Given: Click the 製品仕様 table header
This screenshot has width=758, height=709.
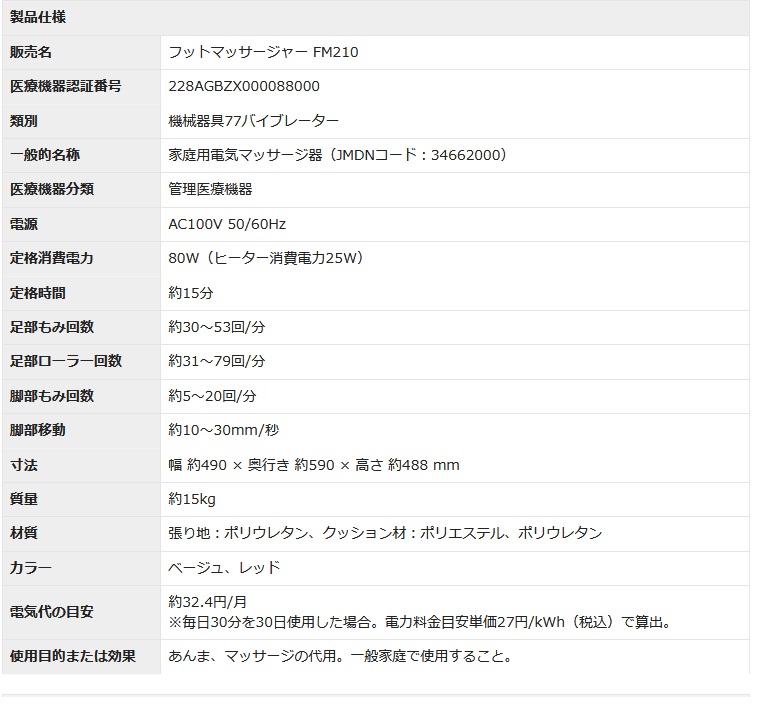Looking at the screenshot, I should pyautogui.click(x=38, y=18).
